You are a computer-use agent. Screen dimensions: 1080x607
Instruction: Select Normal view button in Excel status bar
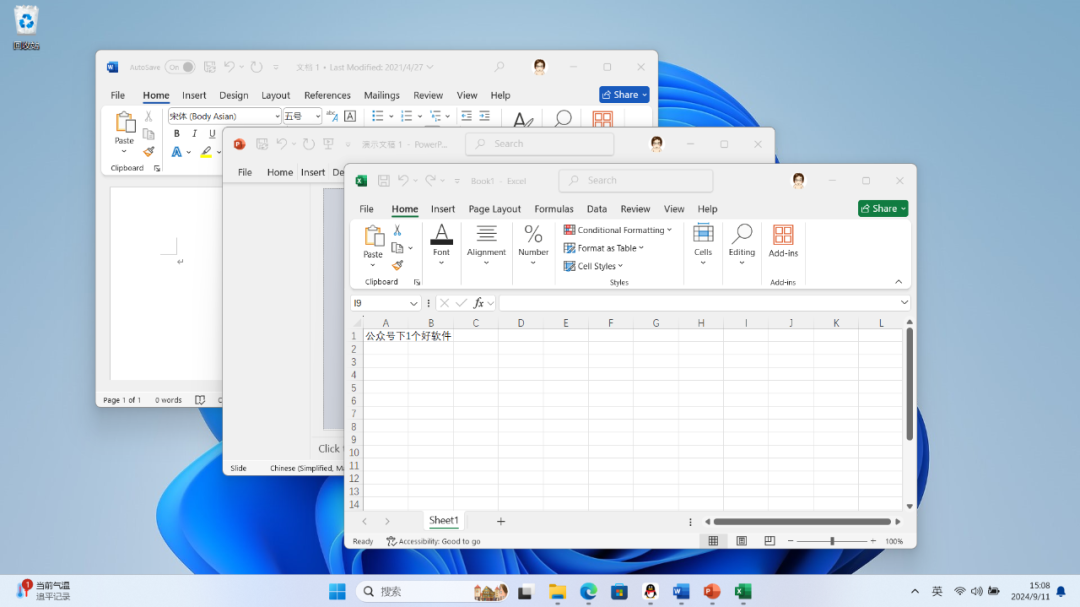[713, 541]
